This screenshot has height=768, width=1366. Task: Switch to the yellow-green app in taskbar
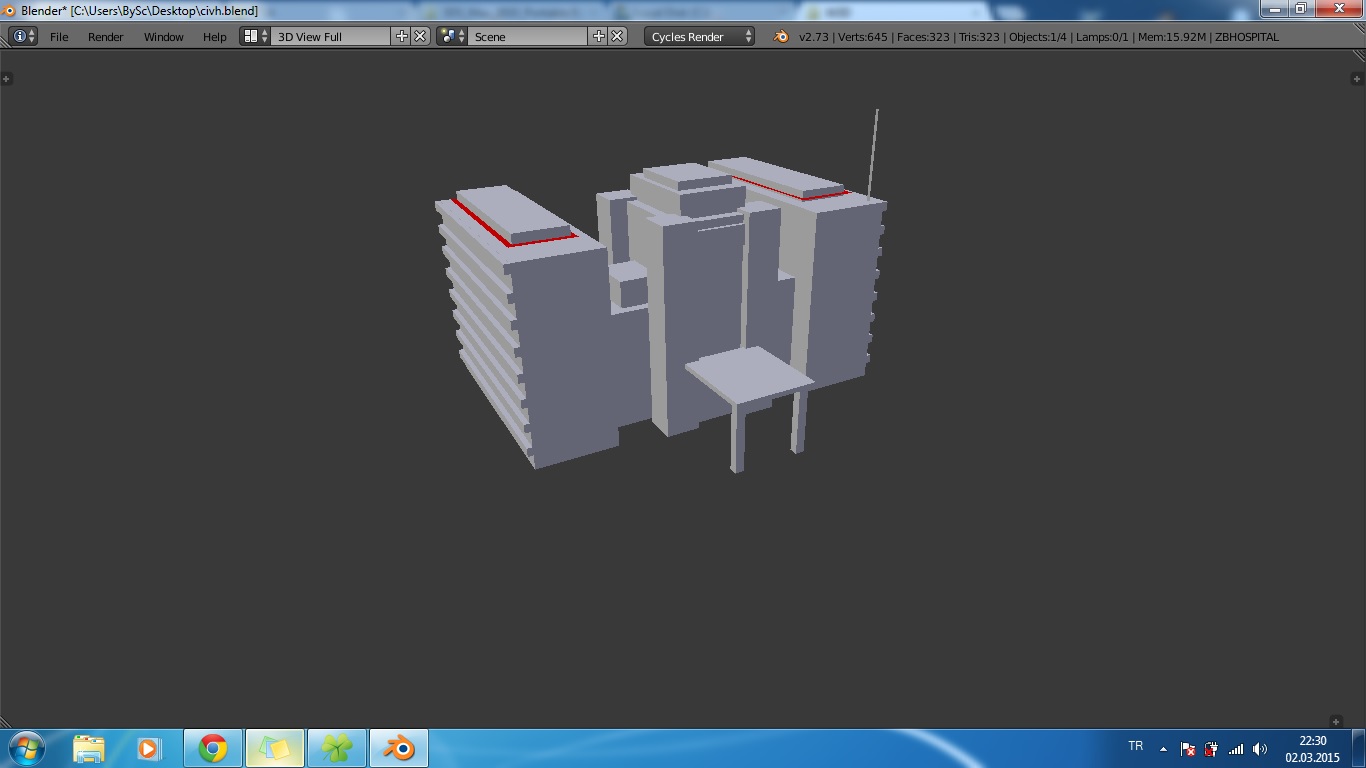[x=275, y=748]
